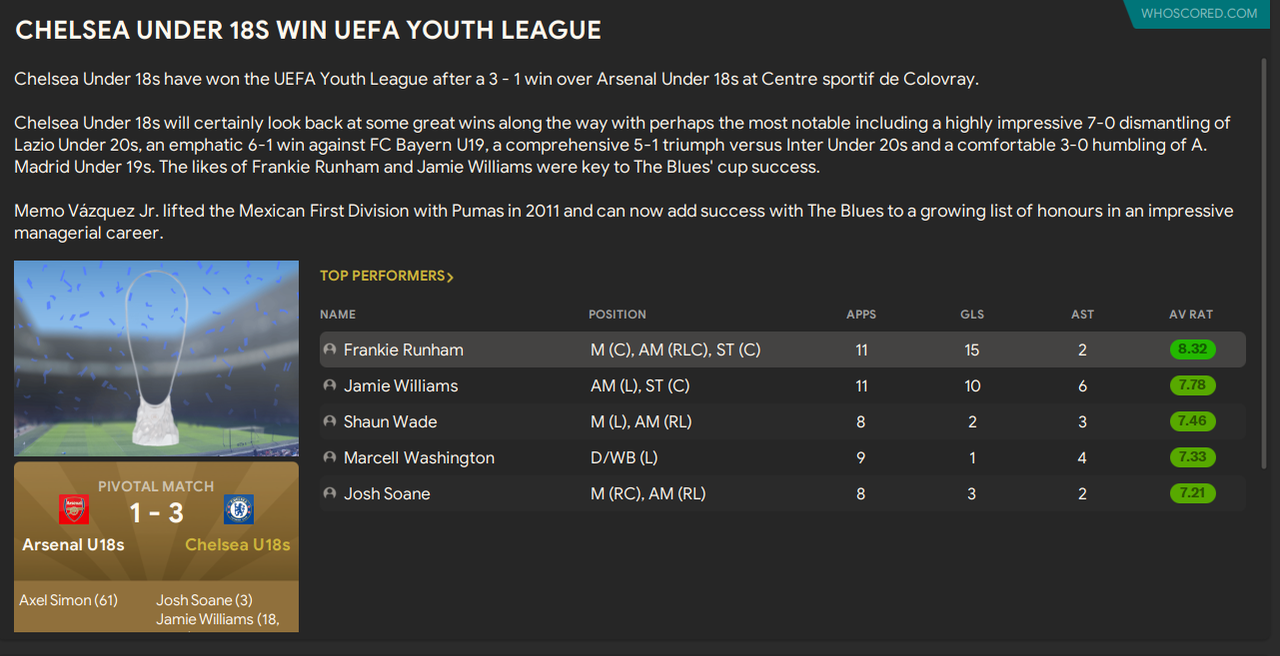Viewport: 1280px width, 656px height.
Task: Open the WHOSCORED.COM source tab
Action: click(1199, 13)
